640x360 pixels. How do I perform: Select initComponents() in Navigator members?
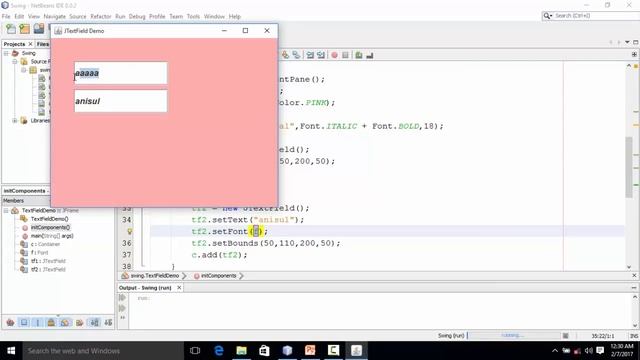coord(51,227)
